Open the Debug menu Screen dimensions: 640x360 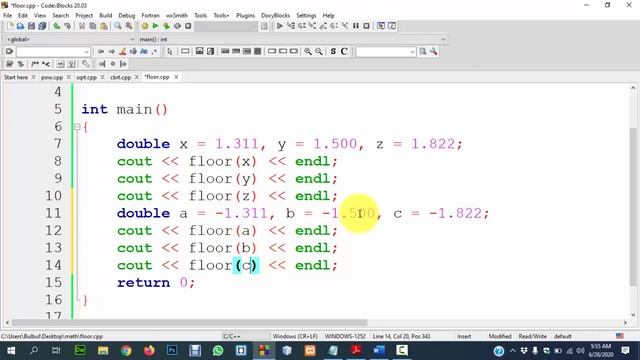[127, 16]
